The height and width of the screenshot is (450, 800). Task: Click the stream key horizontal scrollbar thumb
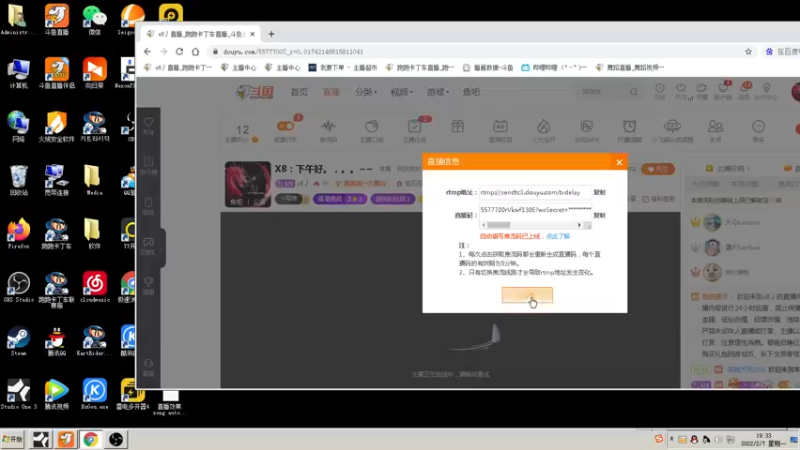(498, 225)
